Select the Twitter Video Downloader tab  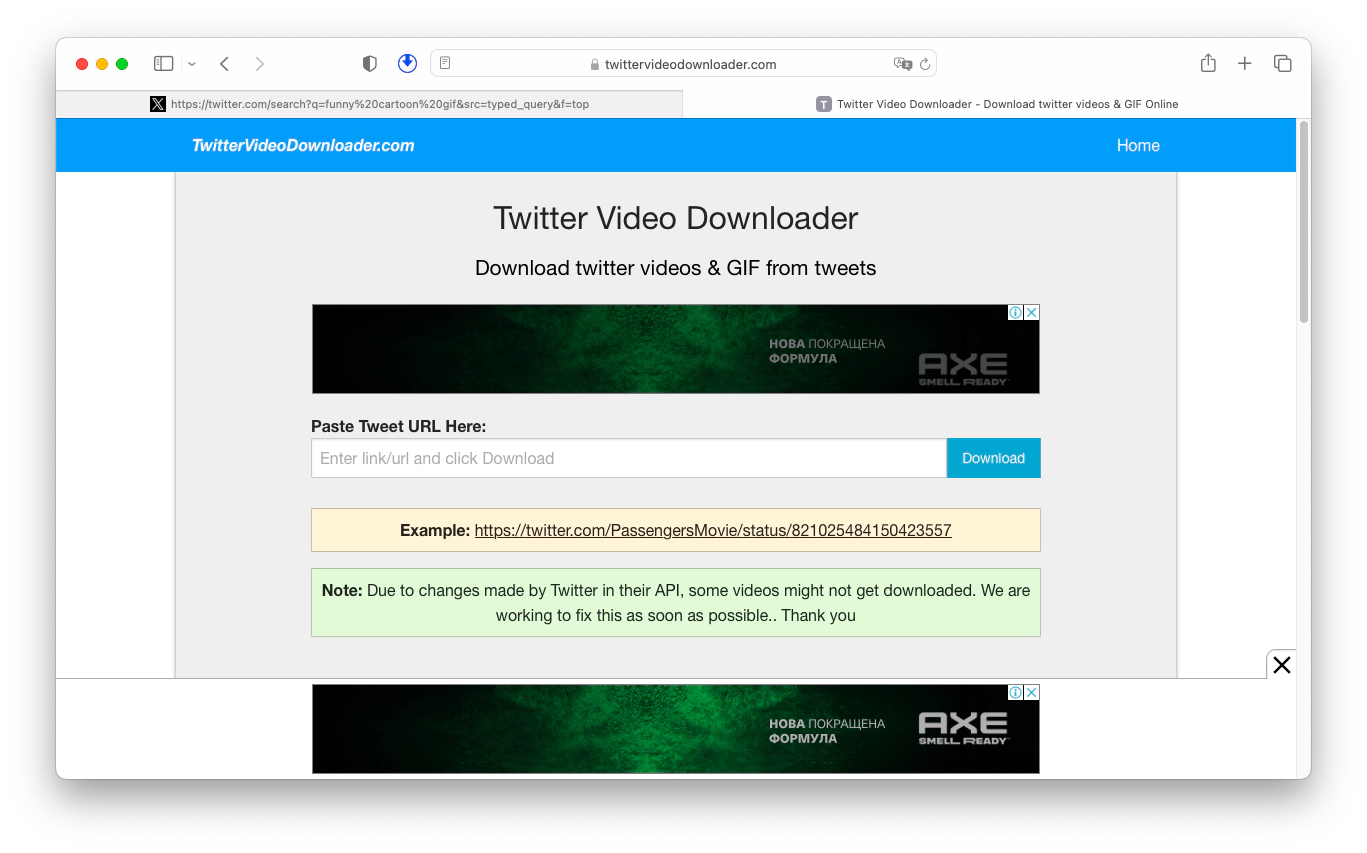[996, 104]
